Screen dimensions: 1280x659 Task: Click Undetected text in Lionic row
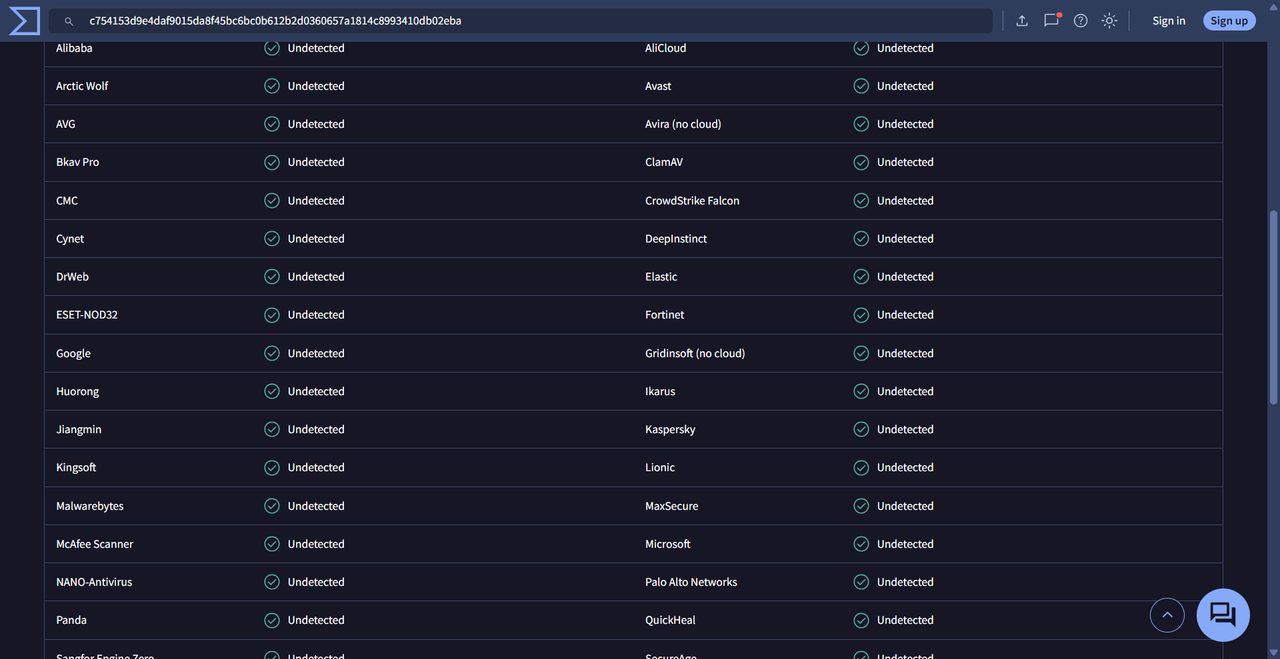coord(905,467)
